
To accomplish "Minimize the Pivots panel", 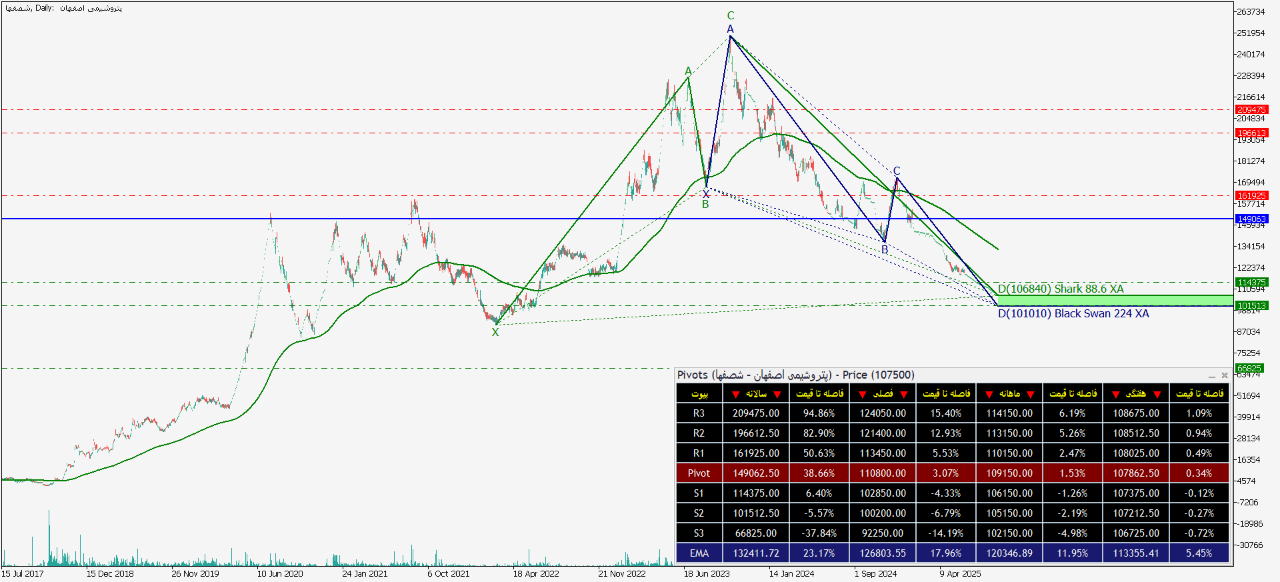I will pos(1211,375).
